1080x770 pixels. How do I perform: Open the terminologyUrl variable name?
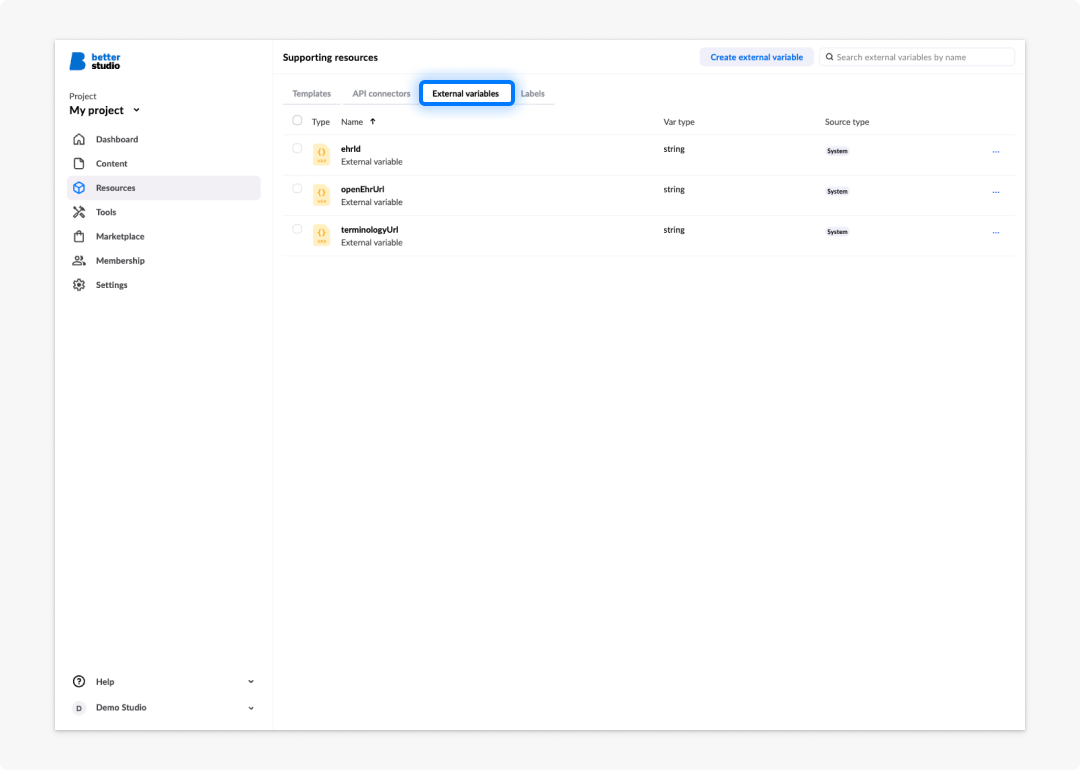point(369,230)
